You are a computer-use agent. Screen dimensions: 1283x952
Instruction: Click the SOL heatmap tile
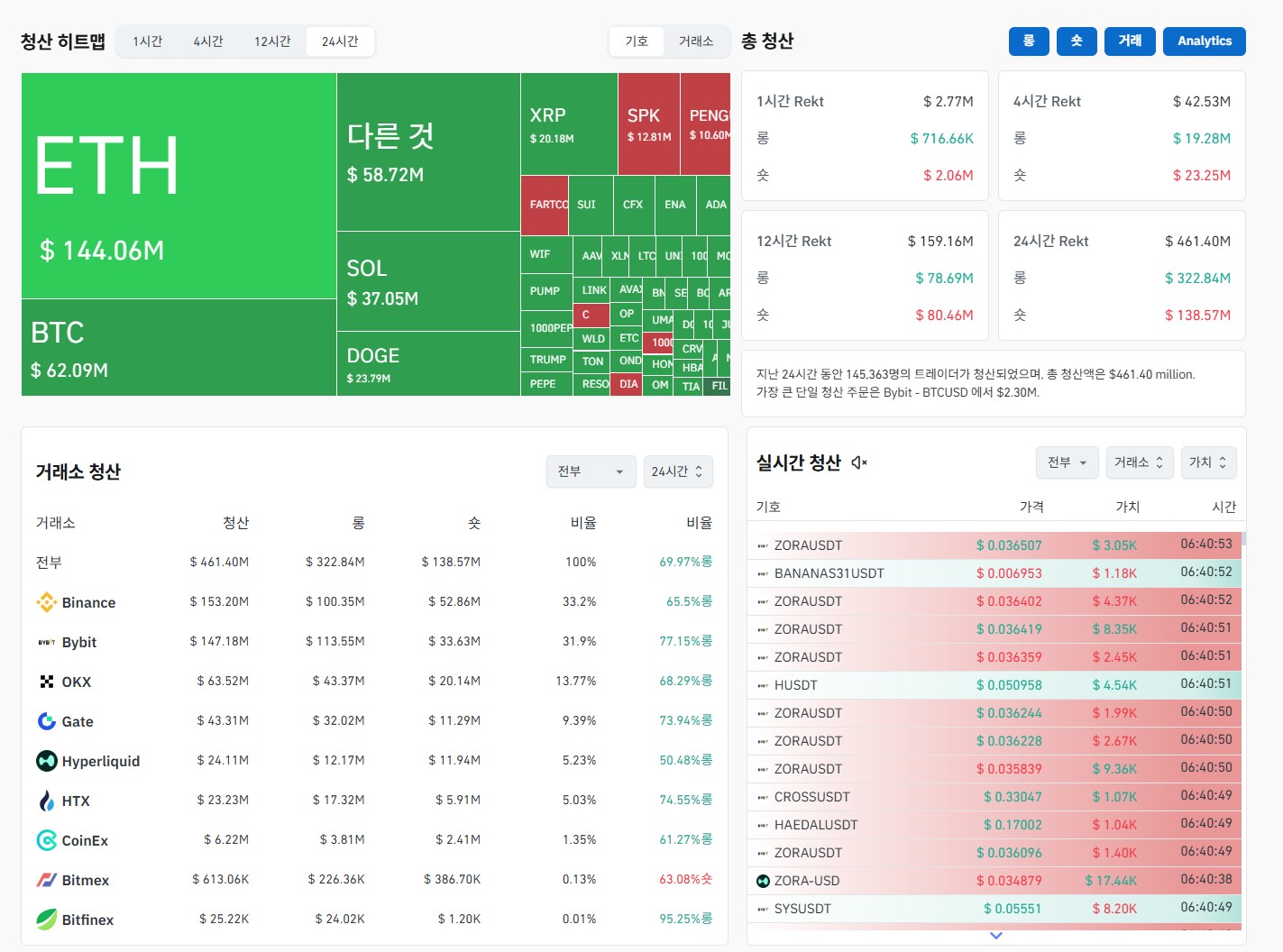click(428, 281)
